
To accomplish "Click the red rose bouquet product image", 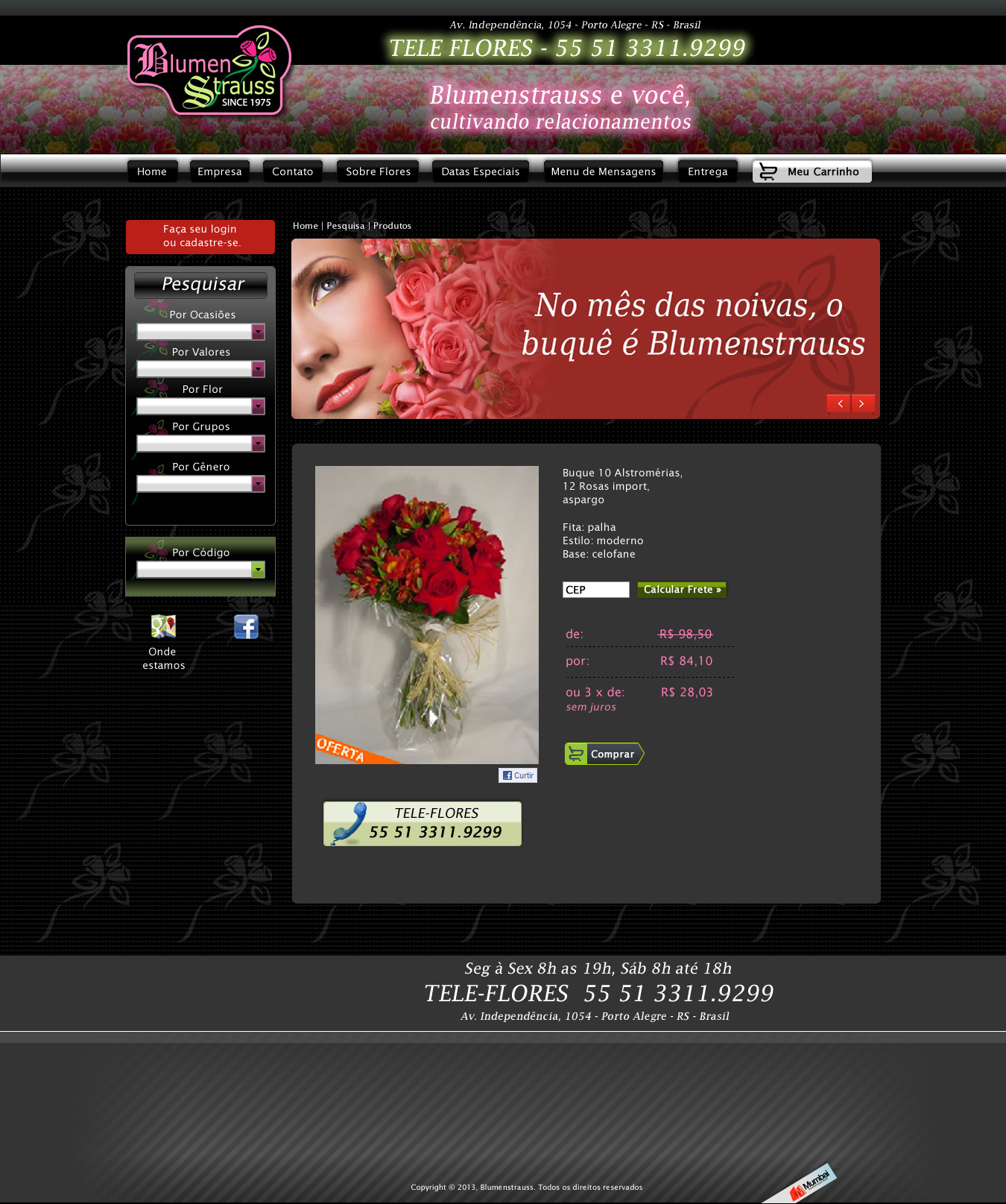I will [426, 614].
